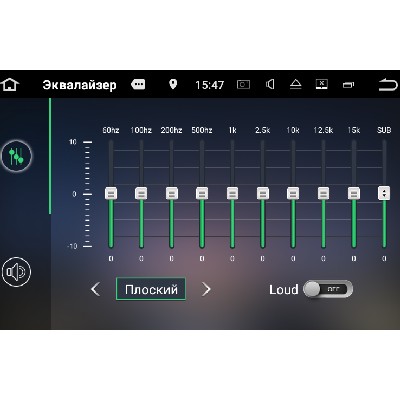Click the 10k band slider handle
The width and height of the screenshot is (400, 400).
point(293,193)
